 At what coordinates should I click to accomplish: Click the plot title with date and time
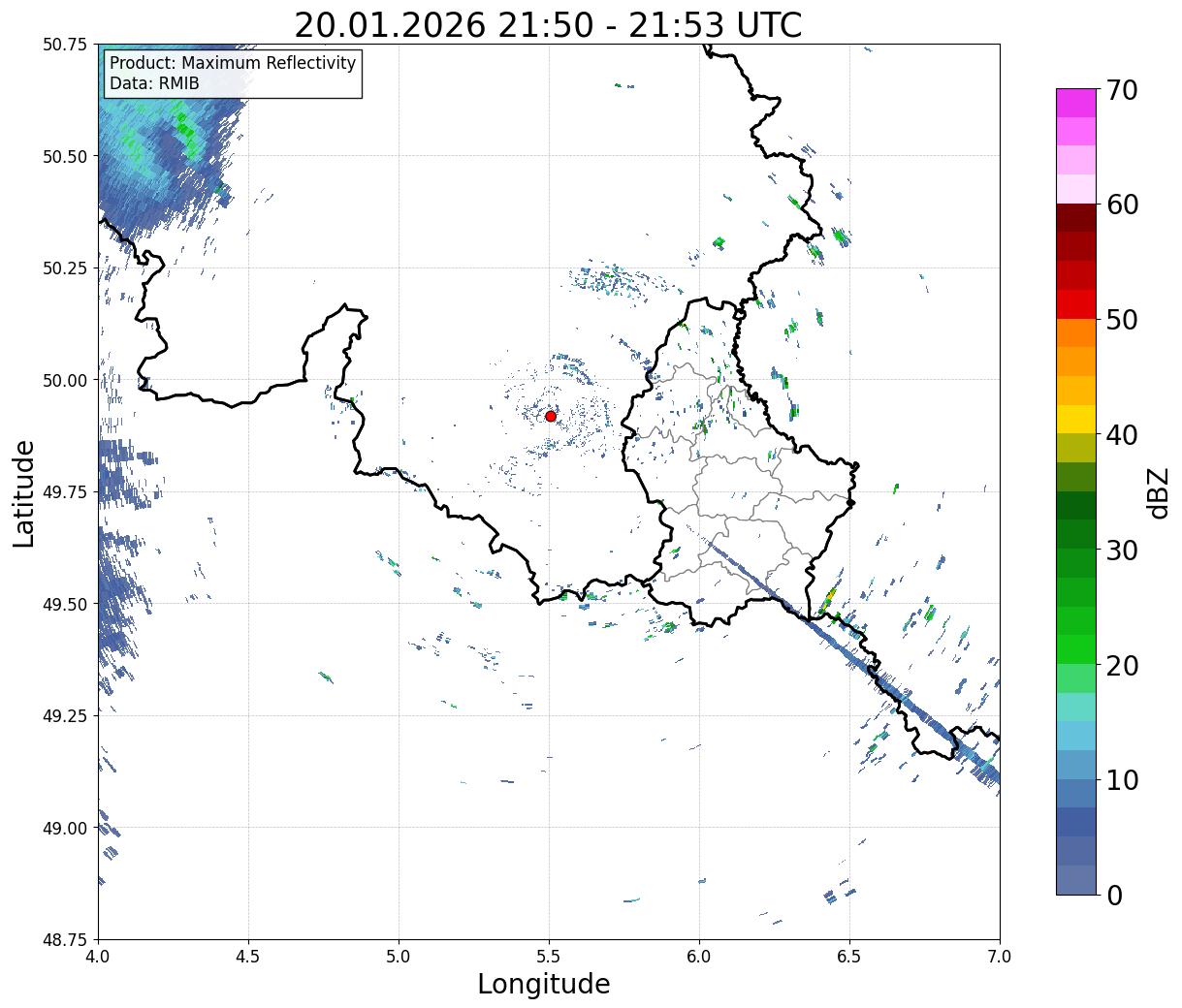548,25
